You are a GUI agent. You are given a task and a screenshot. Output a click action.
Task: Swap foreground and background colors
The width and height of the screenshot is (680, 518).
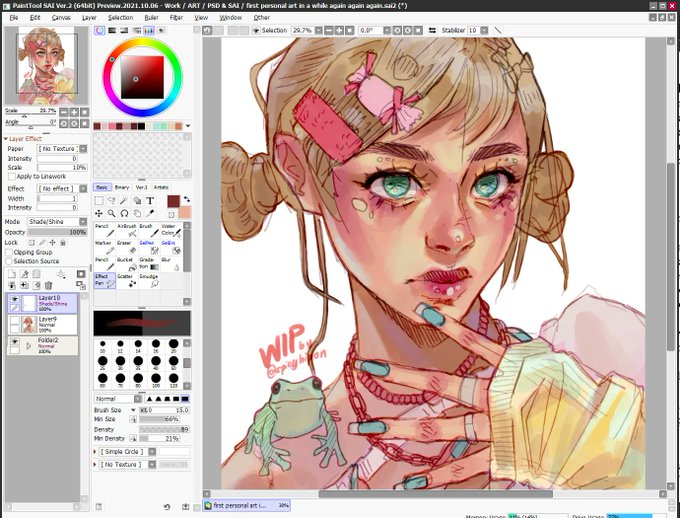(187, 199)
